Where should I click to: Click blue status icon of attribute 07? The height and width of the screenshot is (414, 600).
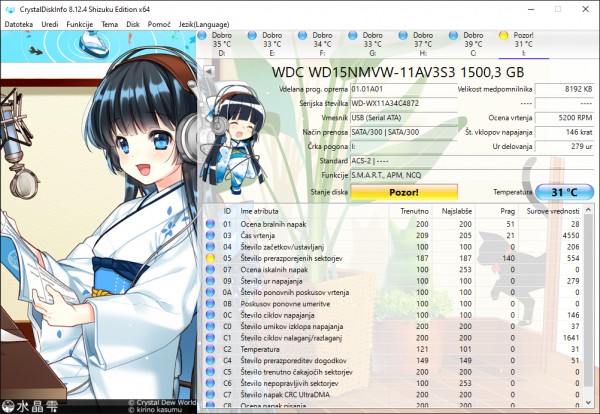(210, 270)
